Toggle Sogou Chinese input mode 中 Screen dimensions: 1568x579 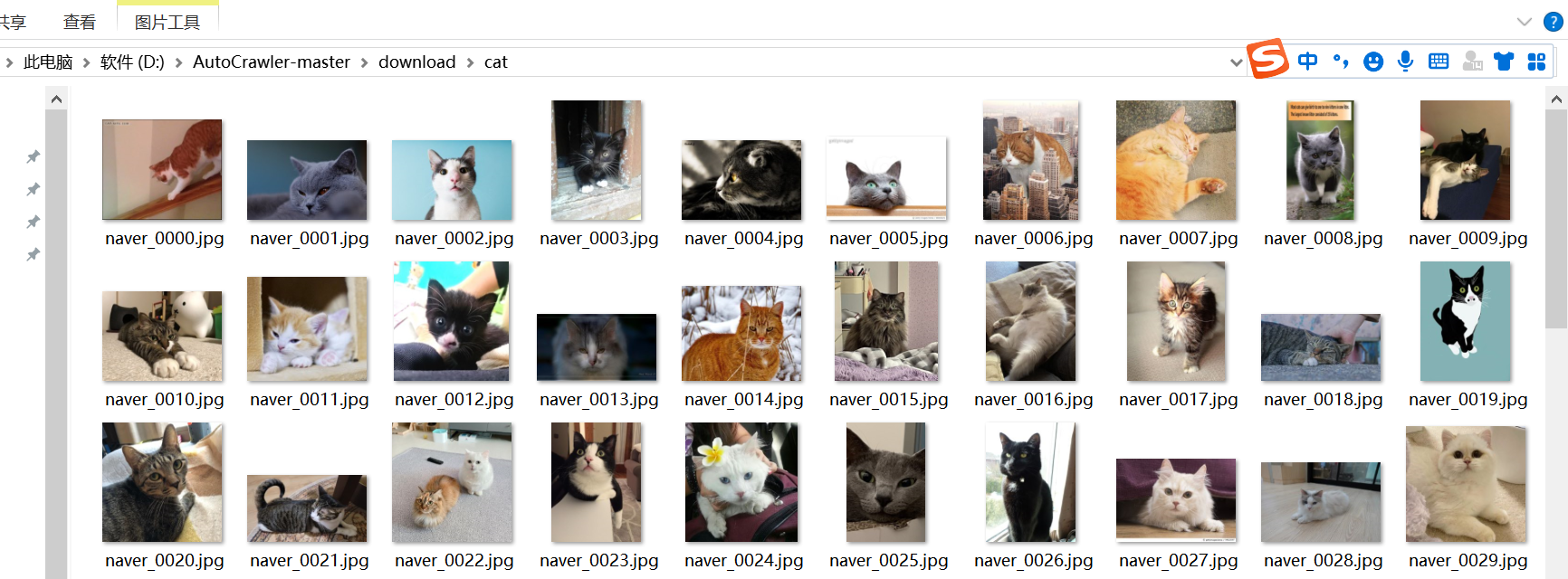point(1307,61)
